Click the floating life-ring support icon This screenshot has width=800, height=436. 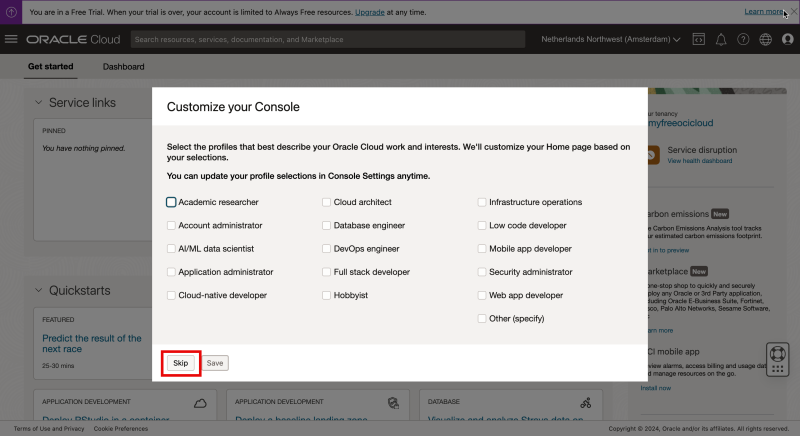tap(778, 355)
